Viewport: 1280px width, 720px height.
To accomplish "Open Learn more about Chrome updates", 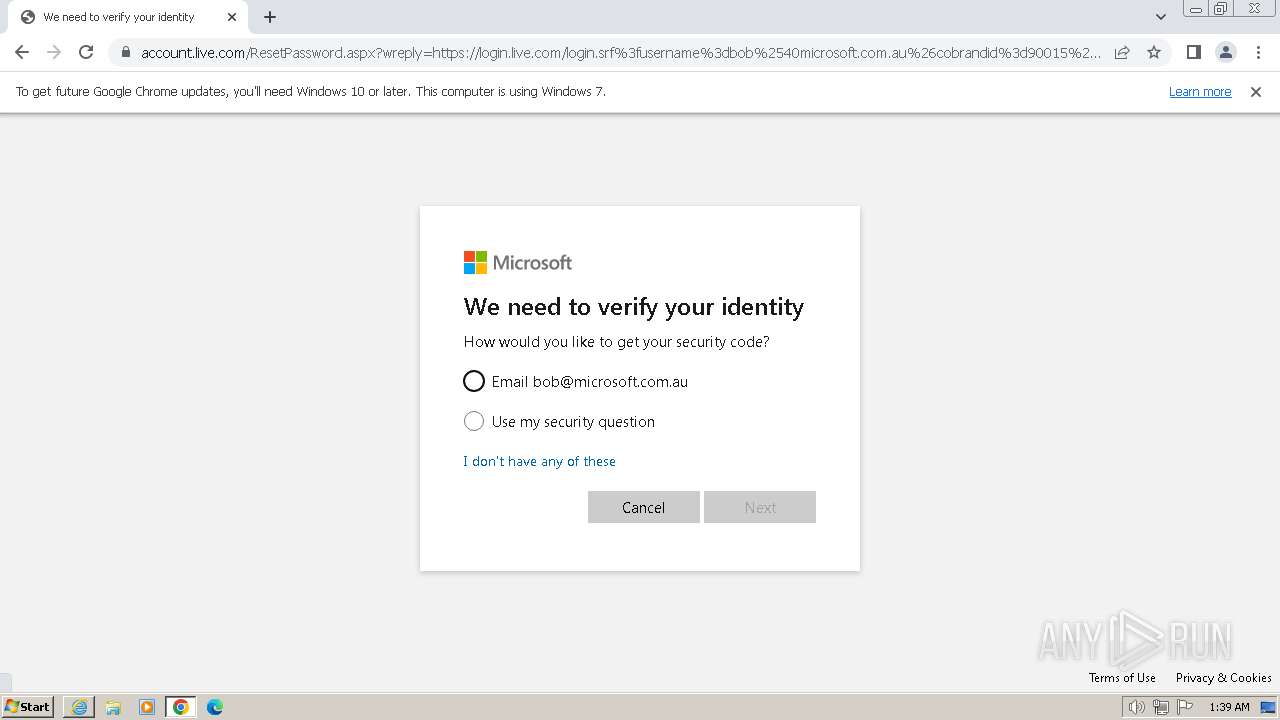I will coord(1200,92).
